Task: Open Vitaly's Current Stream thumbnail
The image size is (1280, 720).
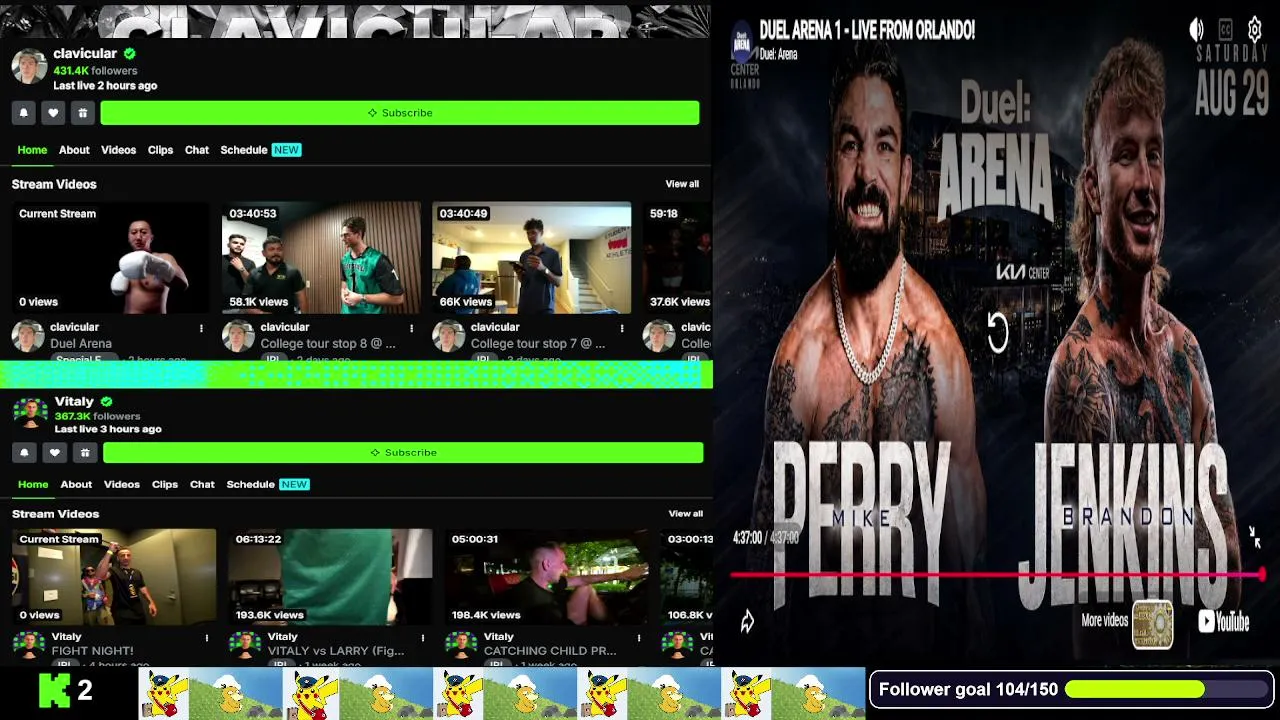Action: 114,577
